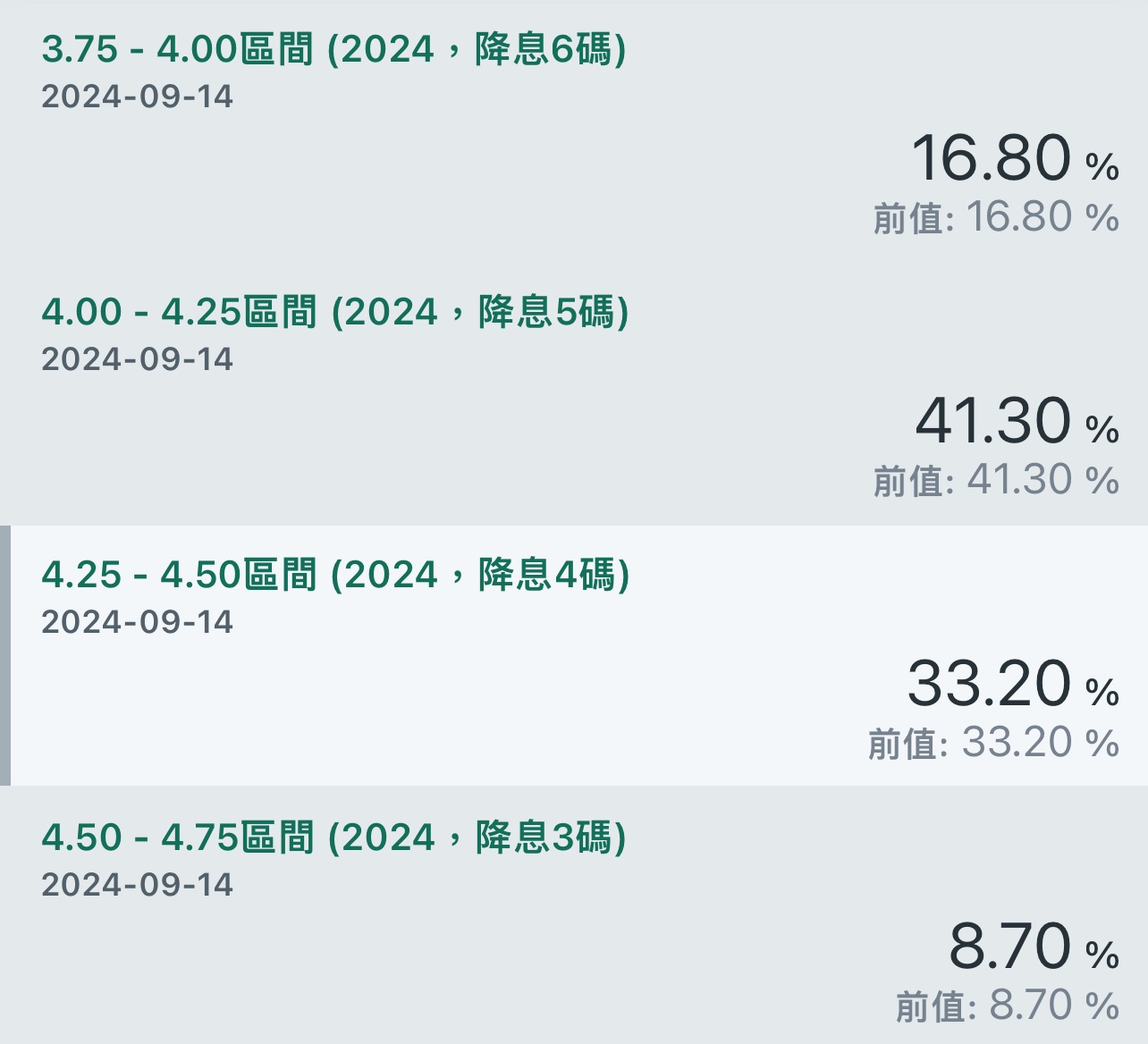Viewport: 1148px width, 1044px height.
Task: Open the 4.00 - 4.25區間 降息5碼 entry title
Action: coord(335,312)
